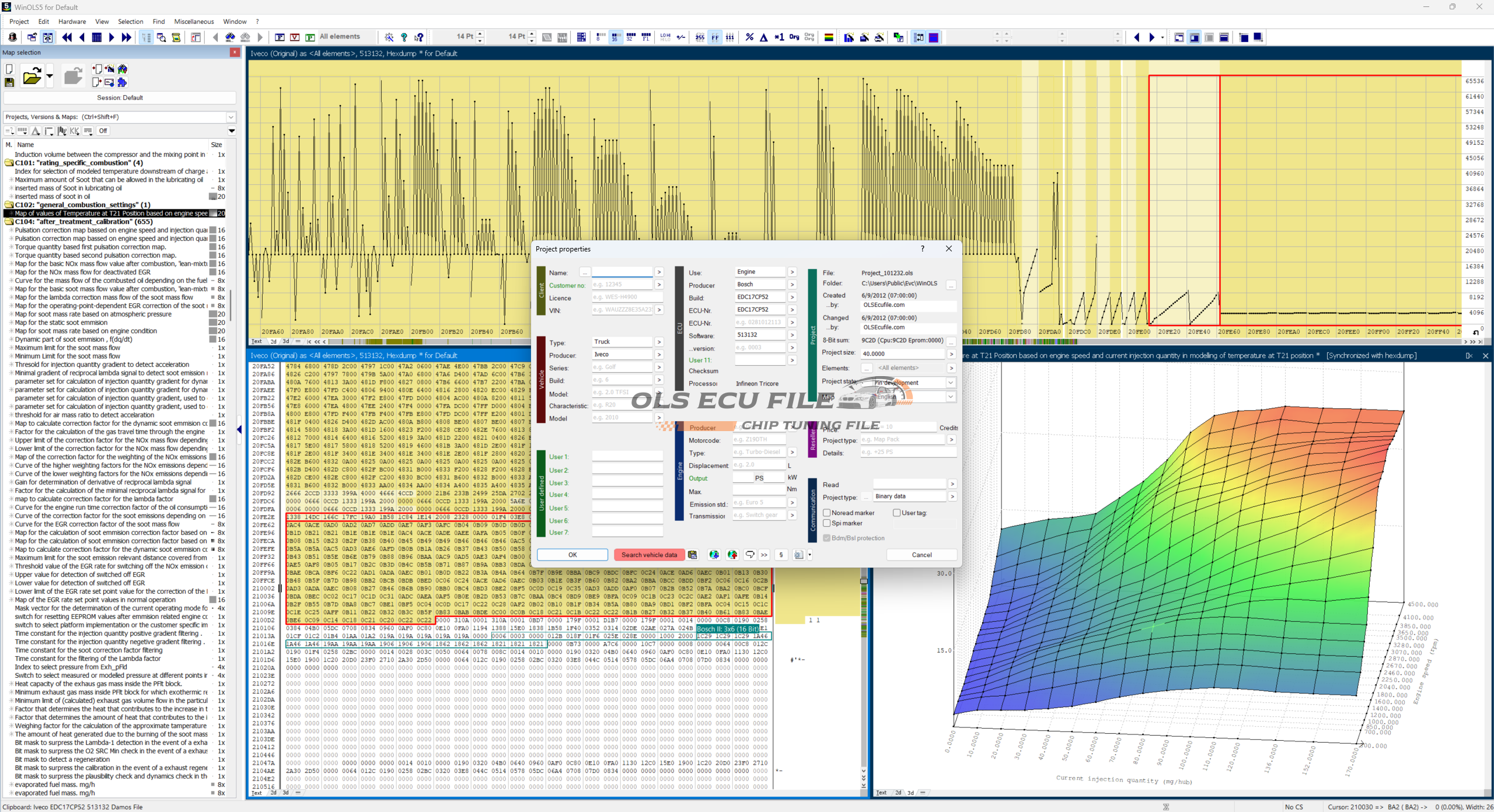Viewport: 1494px width, 812px height.
Task: Open the Project state dropdown
Action: click(x=950, y=383)
